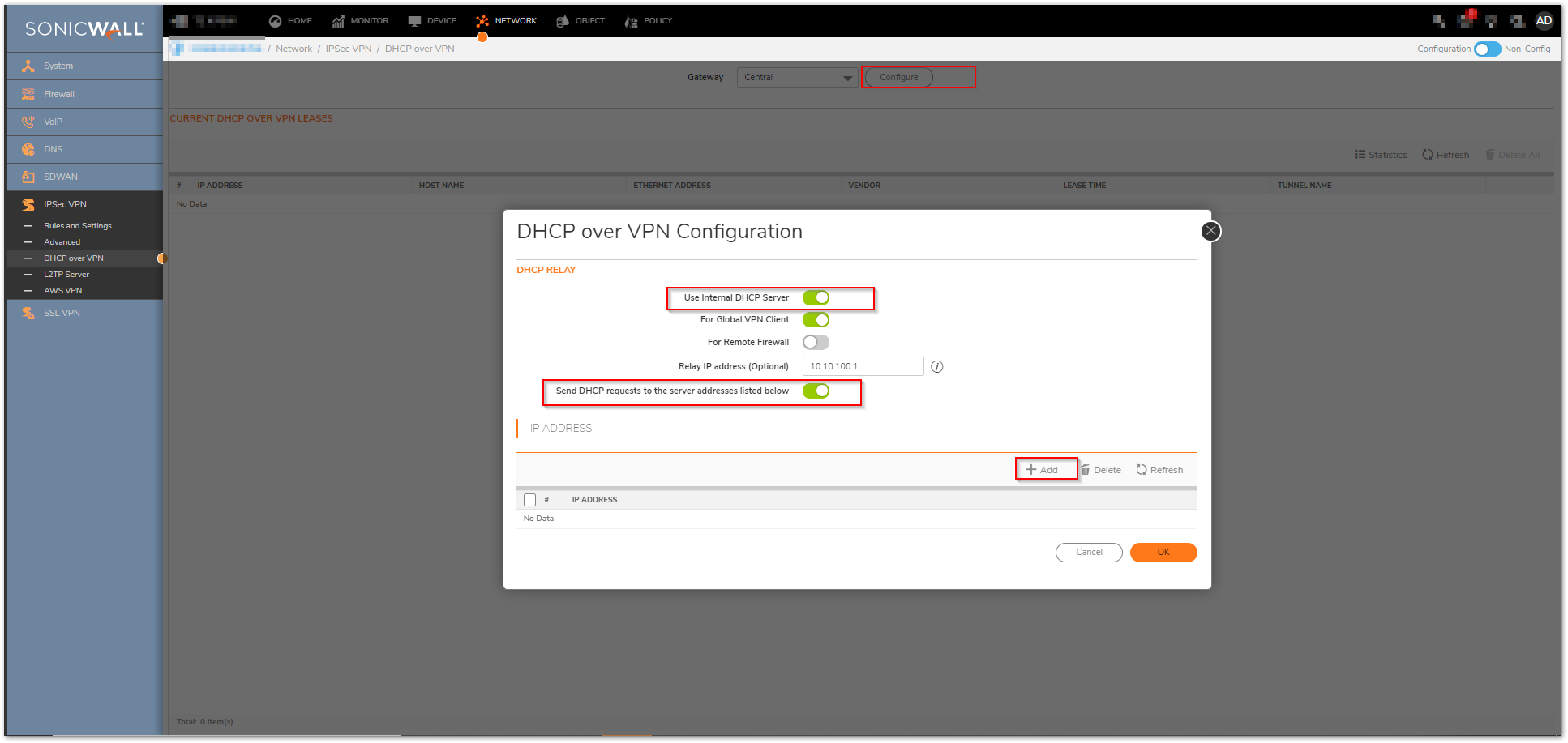Click the DNS globe icon

[x=28, y=149]
